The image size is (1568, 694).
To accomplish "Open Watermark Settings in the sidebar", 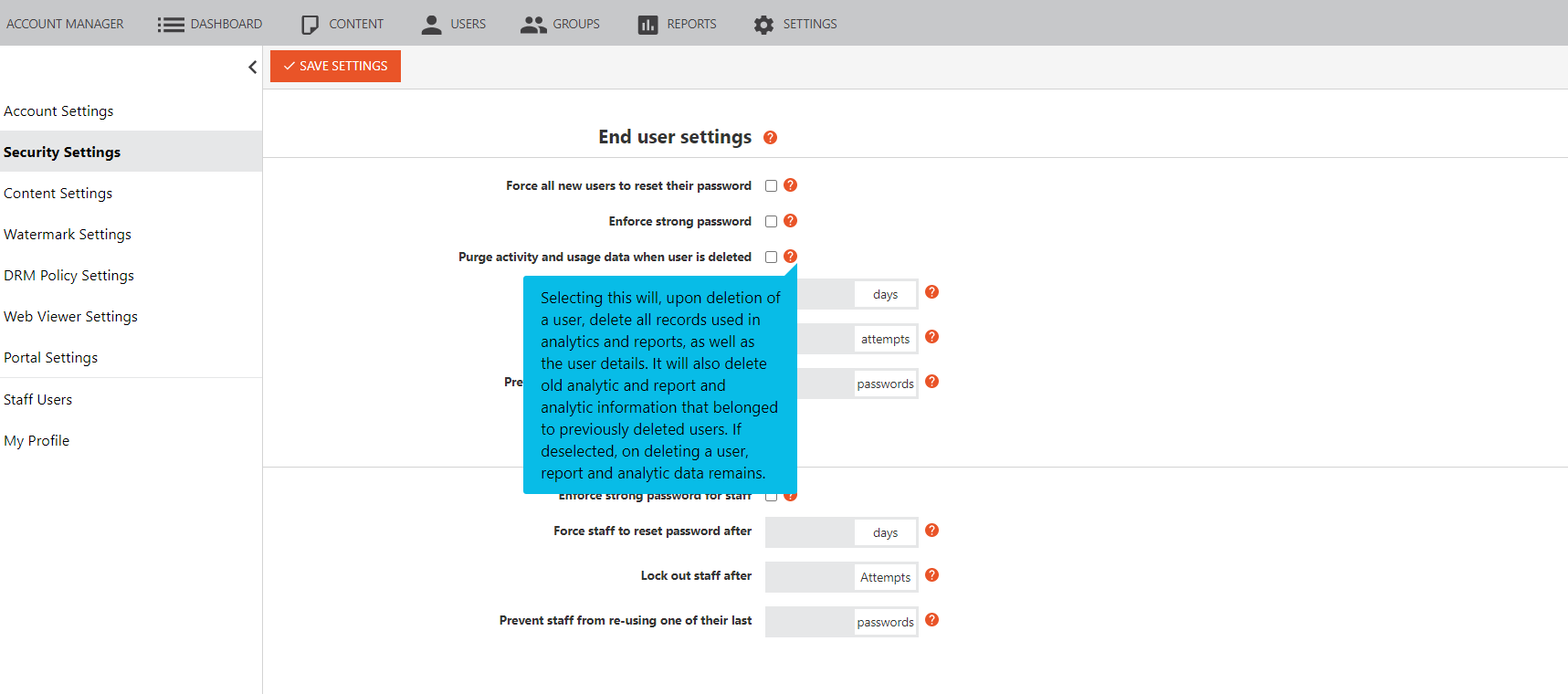I will (131, 234).
